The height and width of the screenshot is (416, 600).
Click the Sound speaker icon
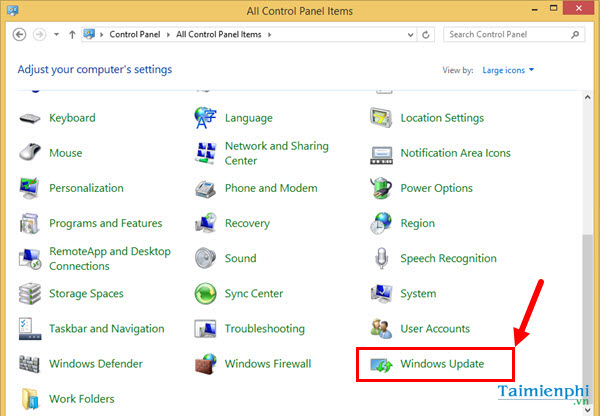pos(205,258)
